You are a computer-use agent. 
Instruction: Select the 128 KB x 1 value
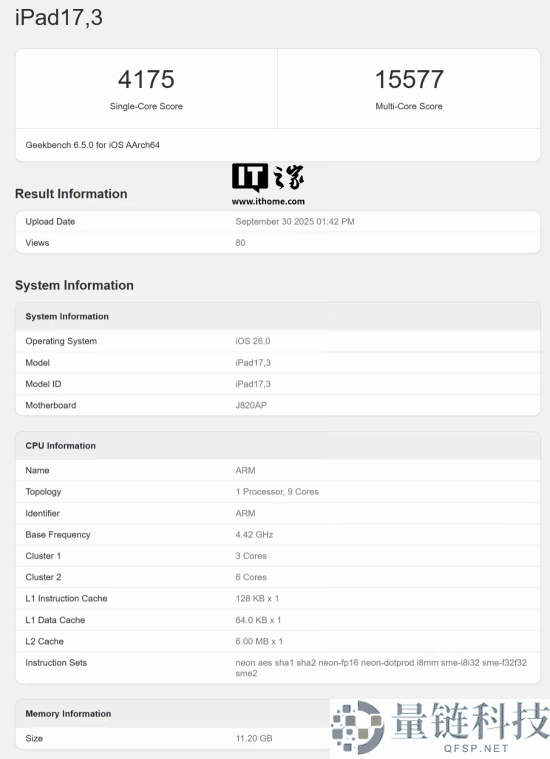[258, 598]
